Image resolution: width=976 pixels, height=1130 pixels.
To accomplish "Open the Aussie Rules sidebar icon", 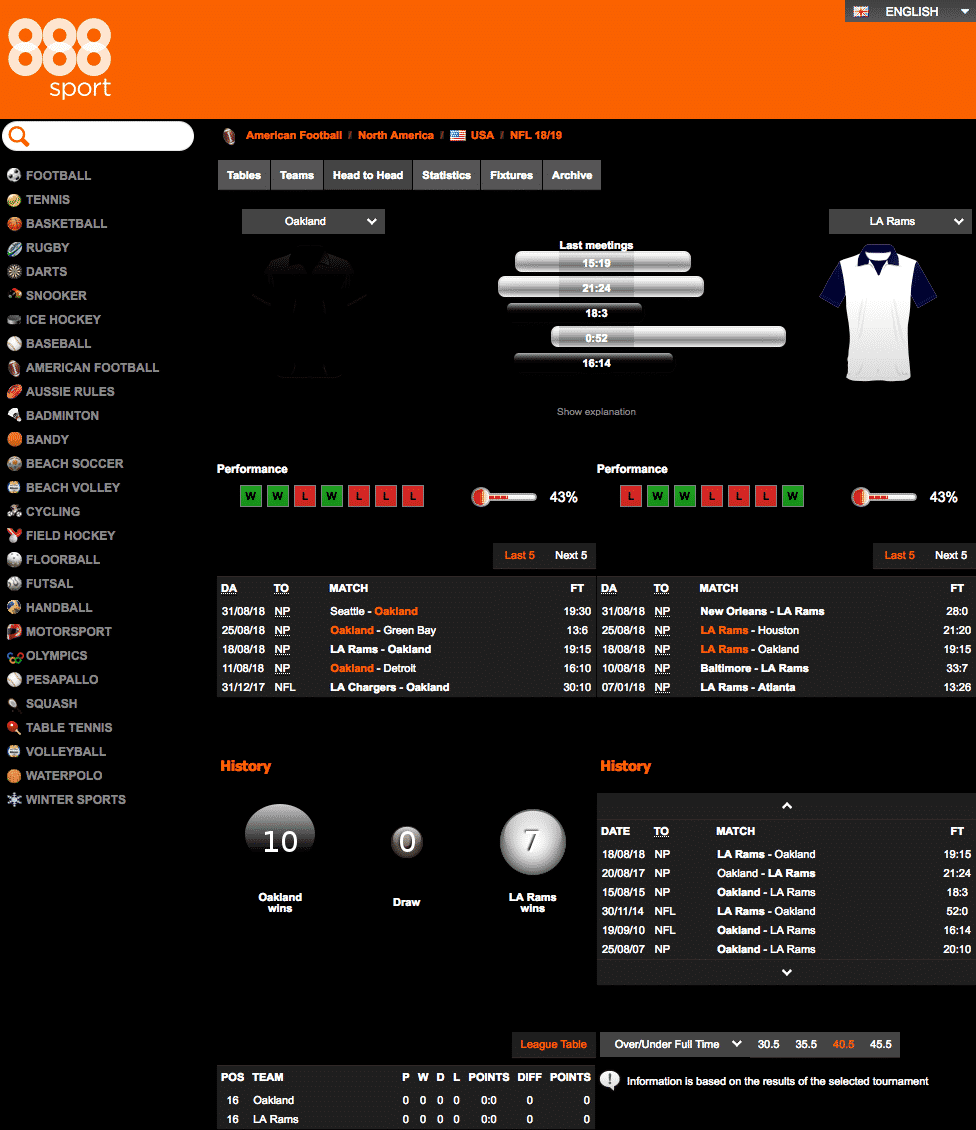I will [x=14, y=391].
